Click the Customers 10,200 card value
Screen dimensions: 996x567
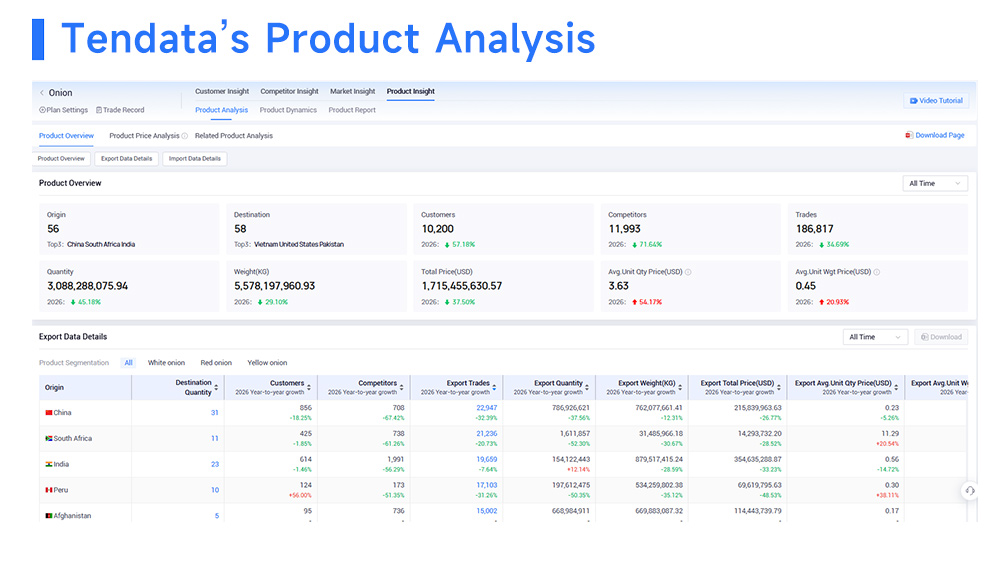pos(438,229)
